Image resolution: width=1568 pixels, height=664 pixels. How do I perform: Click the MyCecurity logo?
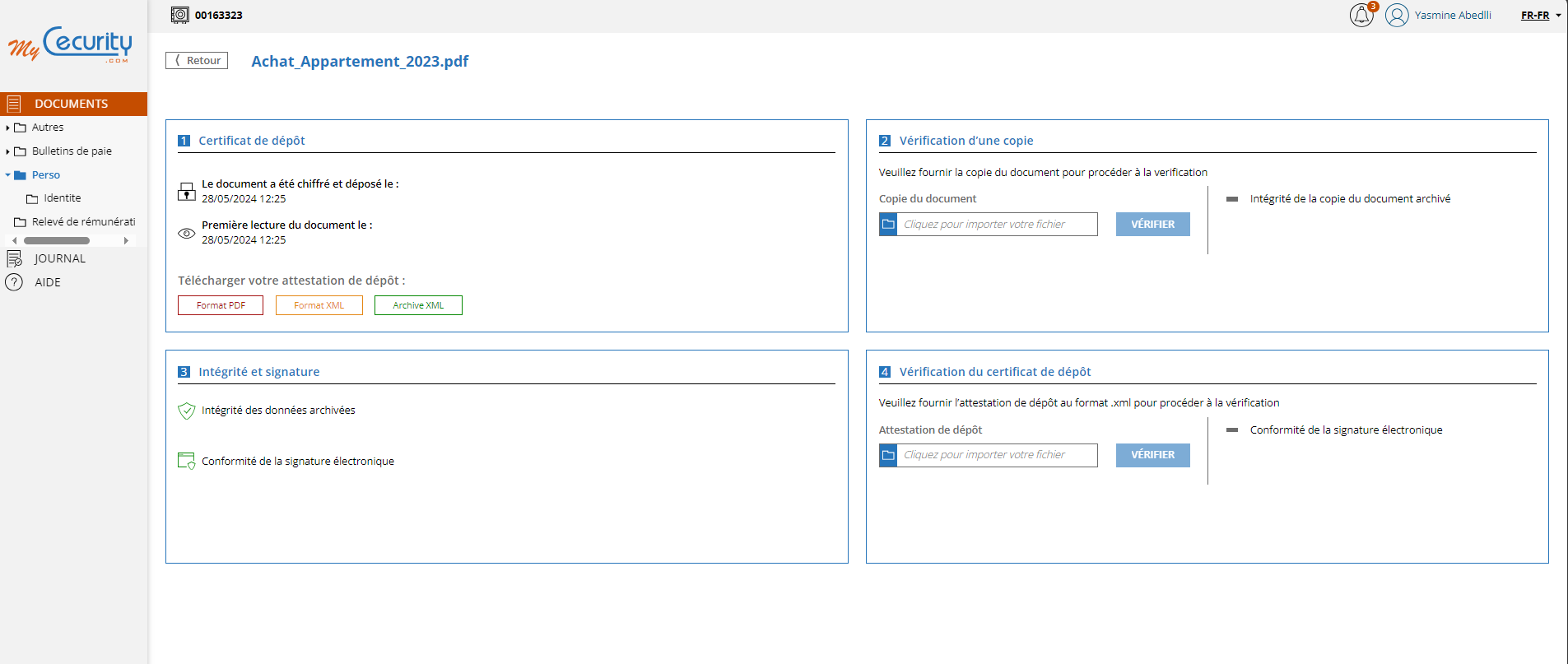71,45
